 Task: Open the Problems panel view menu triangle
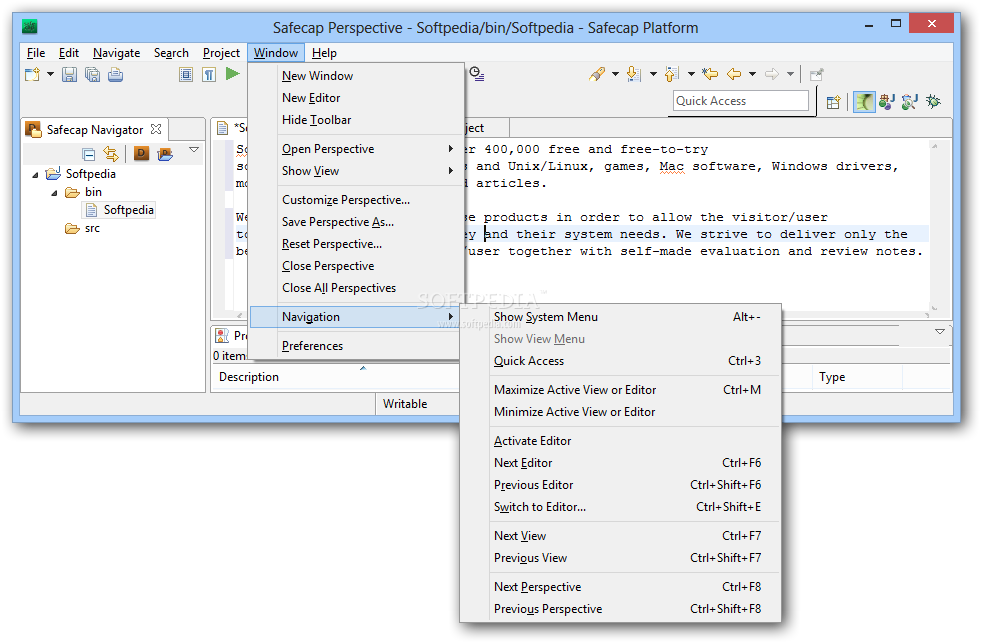coord(940,332)
